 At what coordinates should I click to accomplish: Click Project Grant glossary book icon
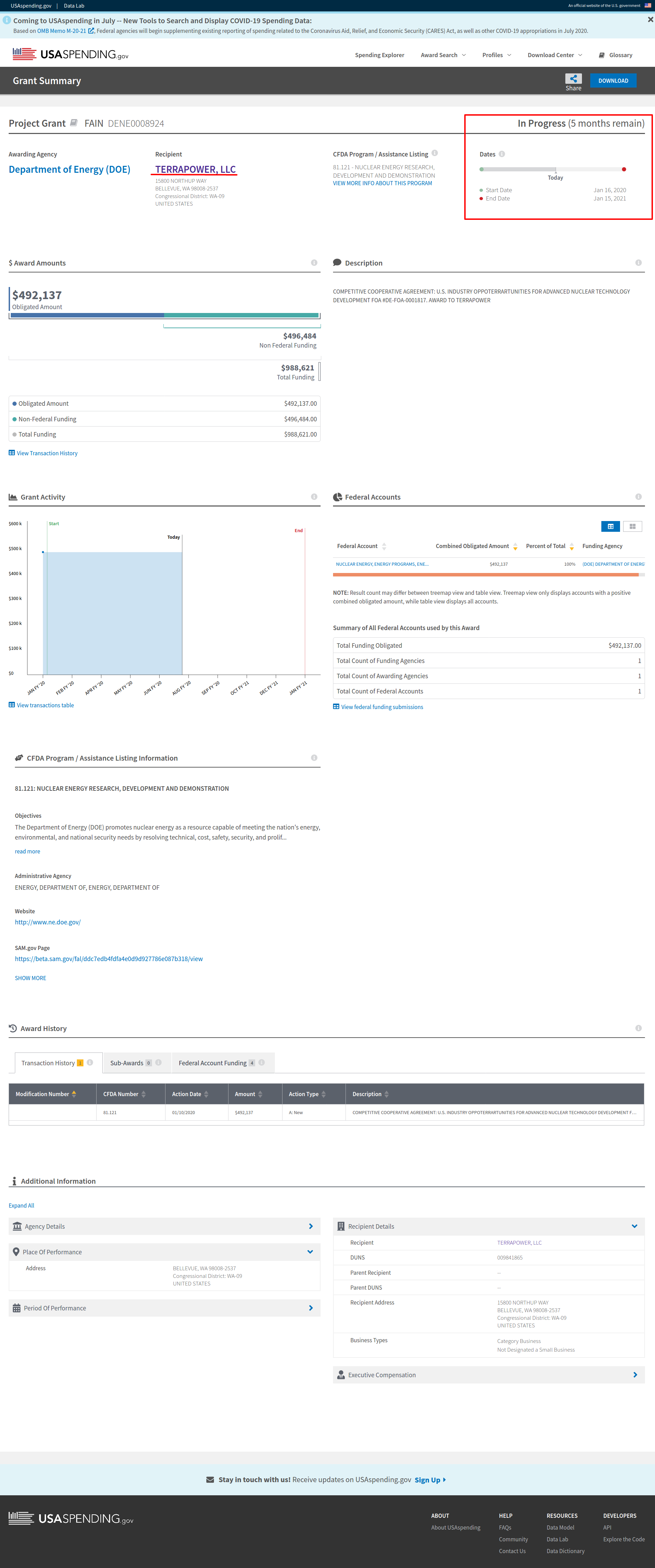74,123
